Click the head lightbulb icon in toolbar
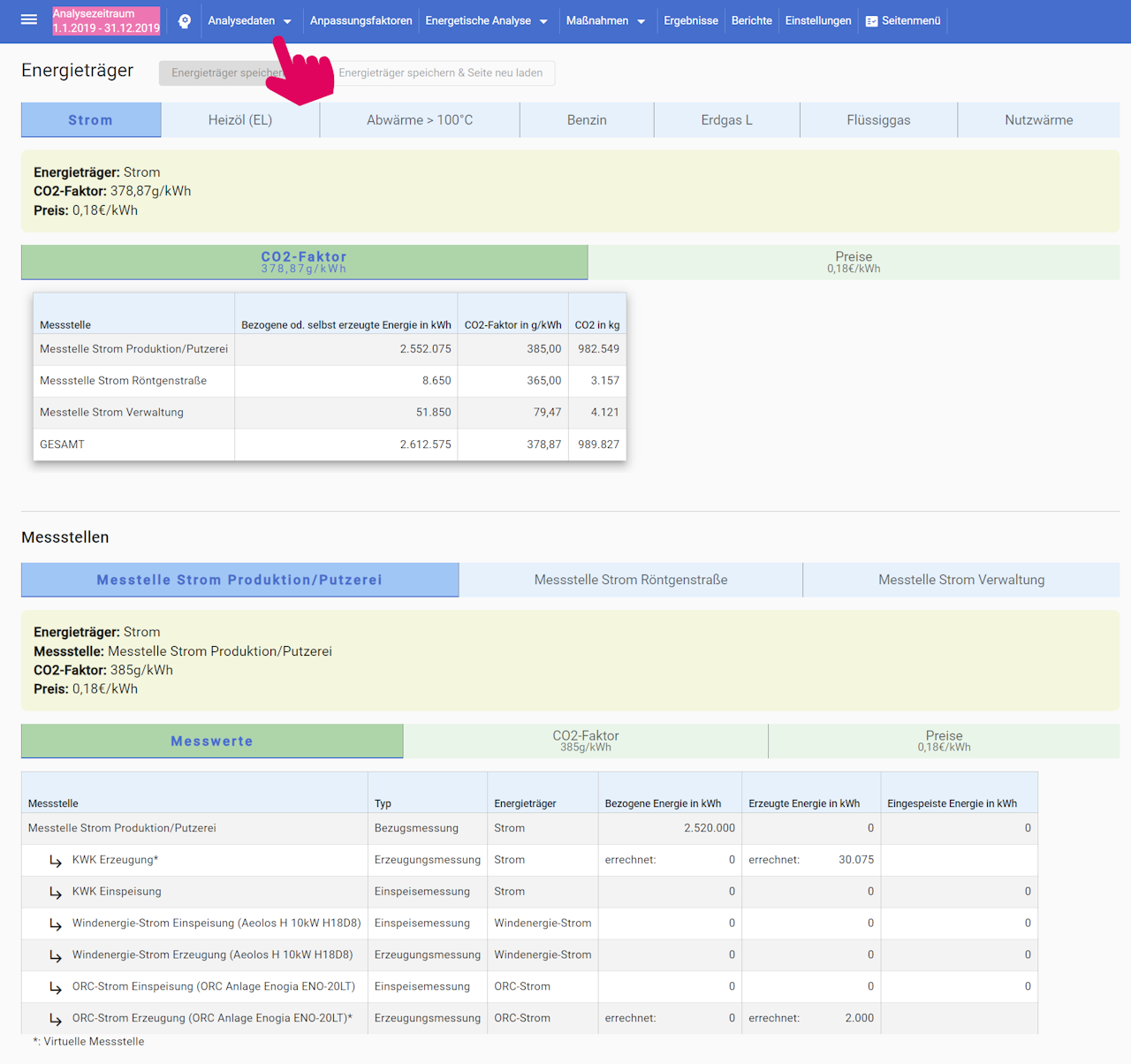This screenshot has height=1064, width=1131. (x=185, y=21)
